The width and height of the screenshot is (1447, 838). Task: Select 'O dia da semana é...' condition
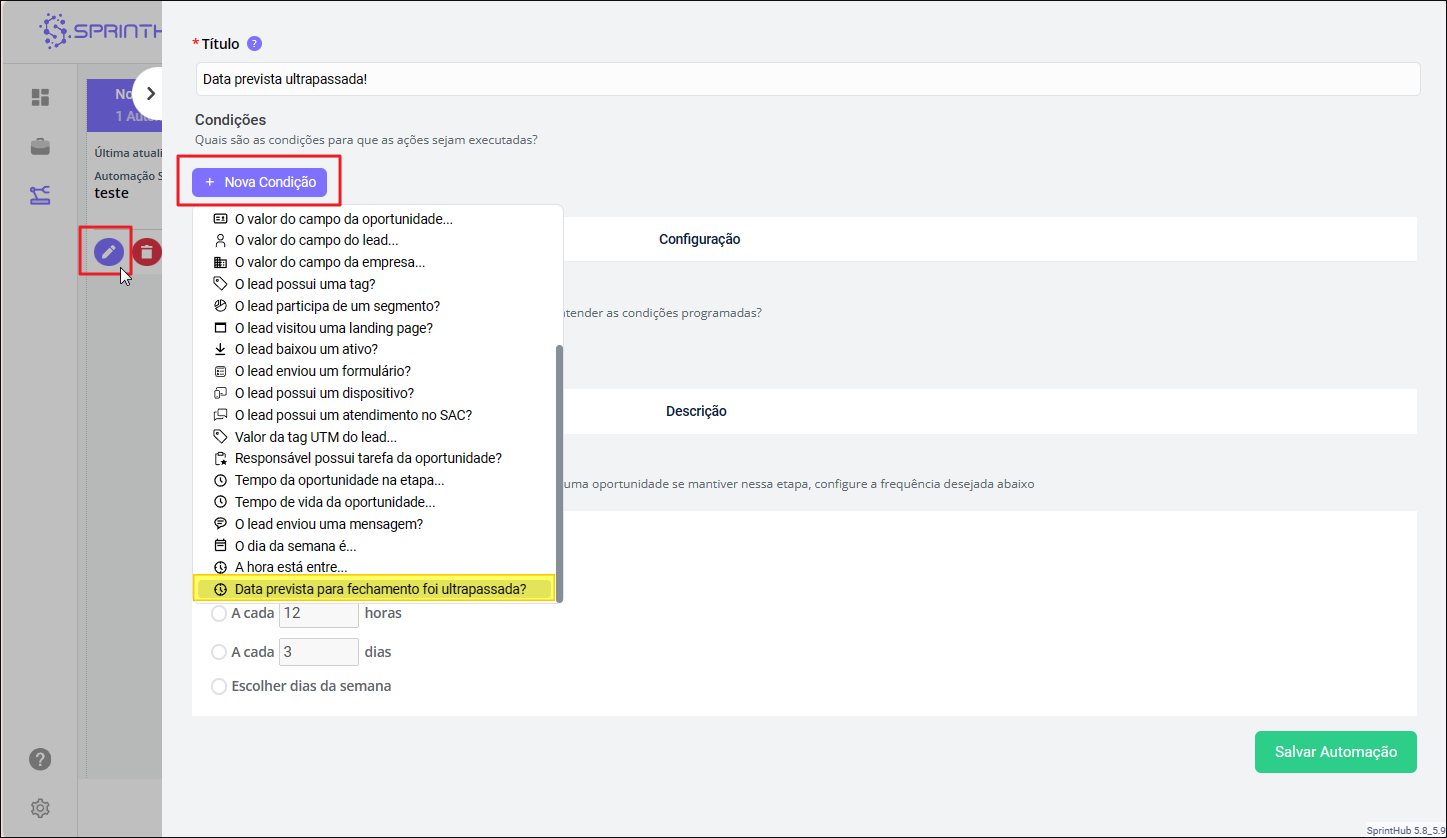(x=295, y=546)
